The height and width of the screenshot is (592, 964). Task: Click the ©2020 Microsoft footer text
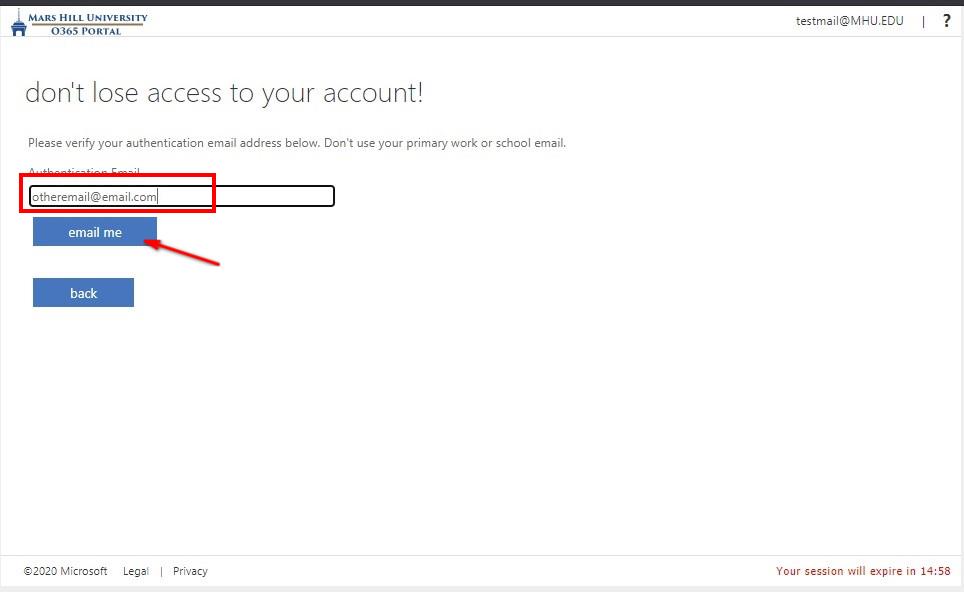(65, 571)
